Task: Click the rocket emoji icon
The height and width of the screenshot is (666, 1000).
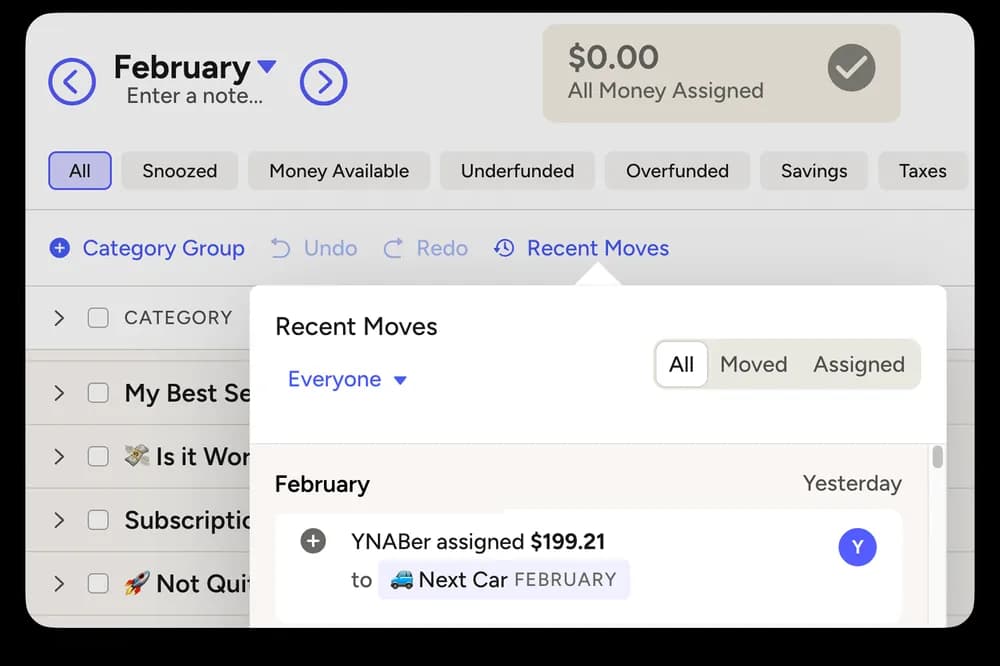Action: pyautogui.click(x=137, y=583)
